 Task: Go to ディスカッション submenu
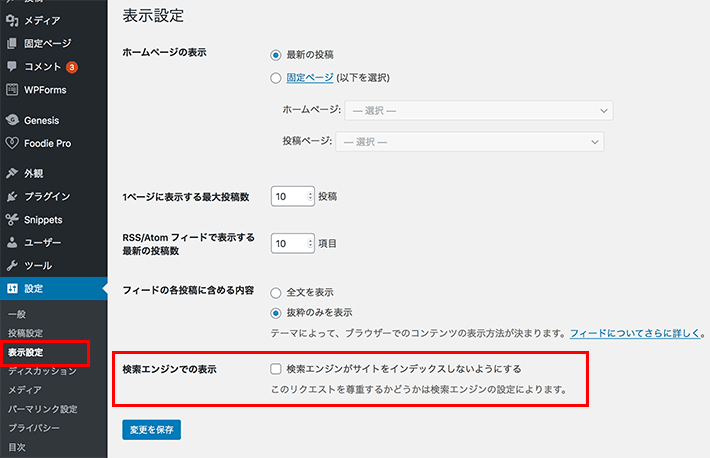tap(43, 371)
